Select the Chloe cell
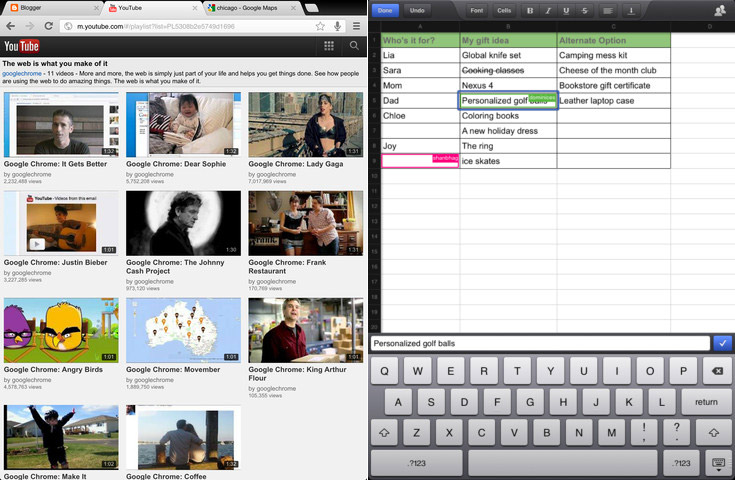This screenshot has width=735, height=480. click(420, 116)
